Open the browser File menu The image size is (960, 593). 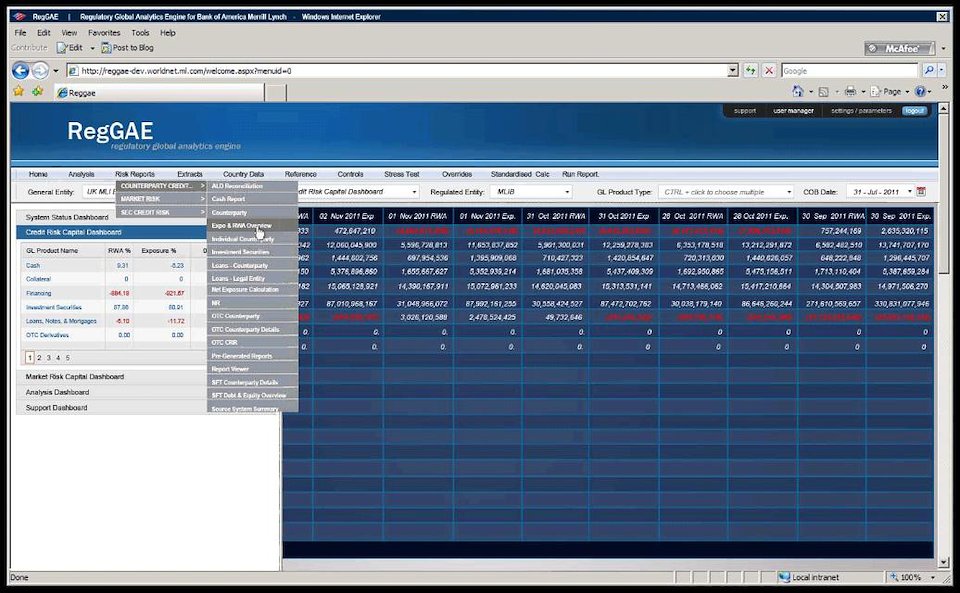tap(20, 33)
